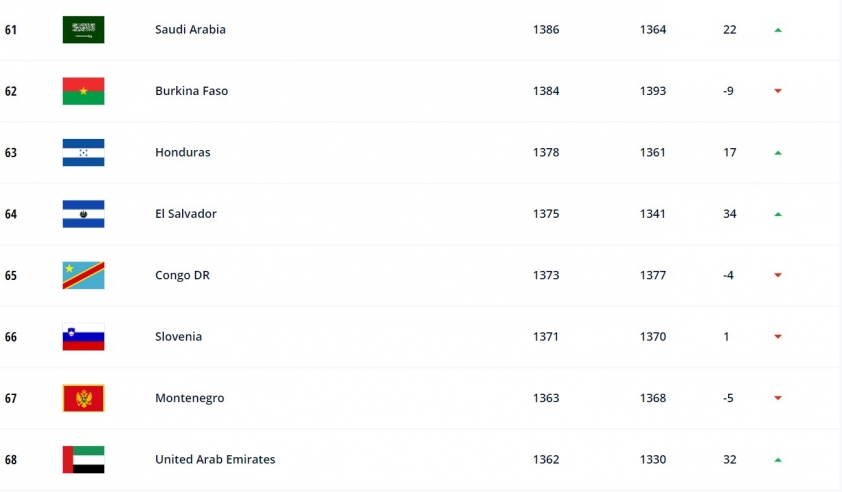The image size is (842, 492).
Task: Open the Burkina Faso team link
Action: pos(191,91)
